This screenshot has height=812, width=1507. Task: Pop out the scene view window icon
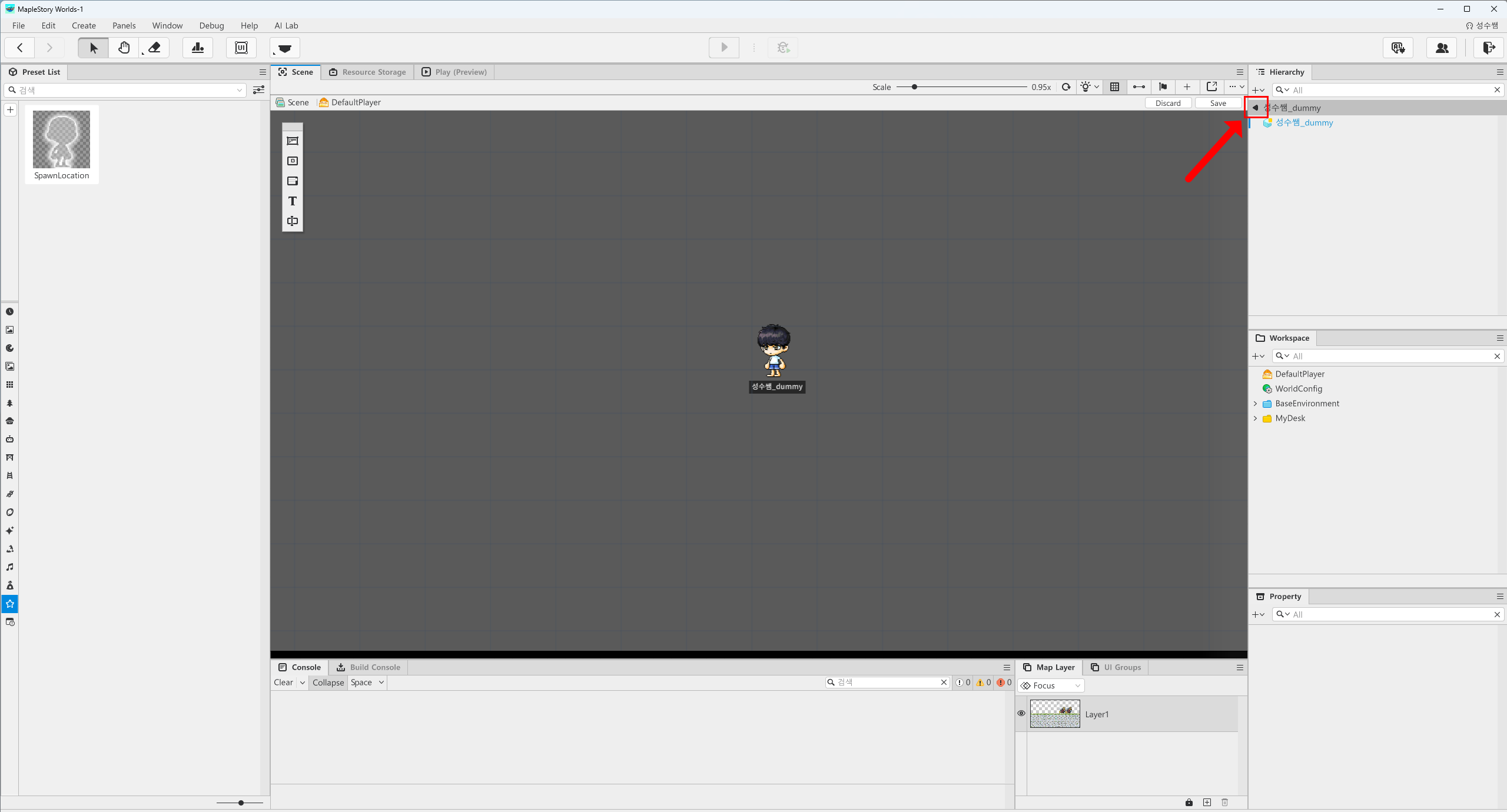point(1211,87)
